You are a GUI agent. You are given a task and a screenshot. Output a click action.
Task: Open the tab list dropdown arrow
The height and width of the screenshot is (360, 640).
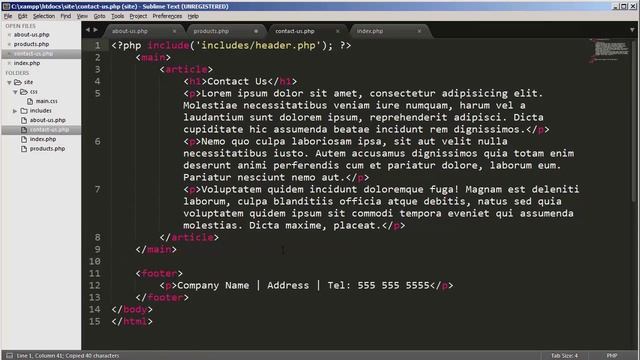[632, 30]
